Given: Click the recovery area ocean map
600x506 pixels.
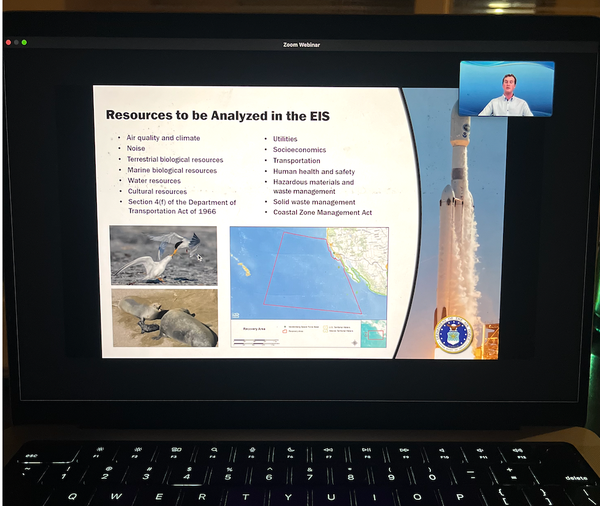Looking at the screenshot, I should 308,270.
